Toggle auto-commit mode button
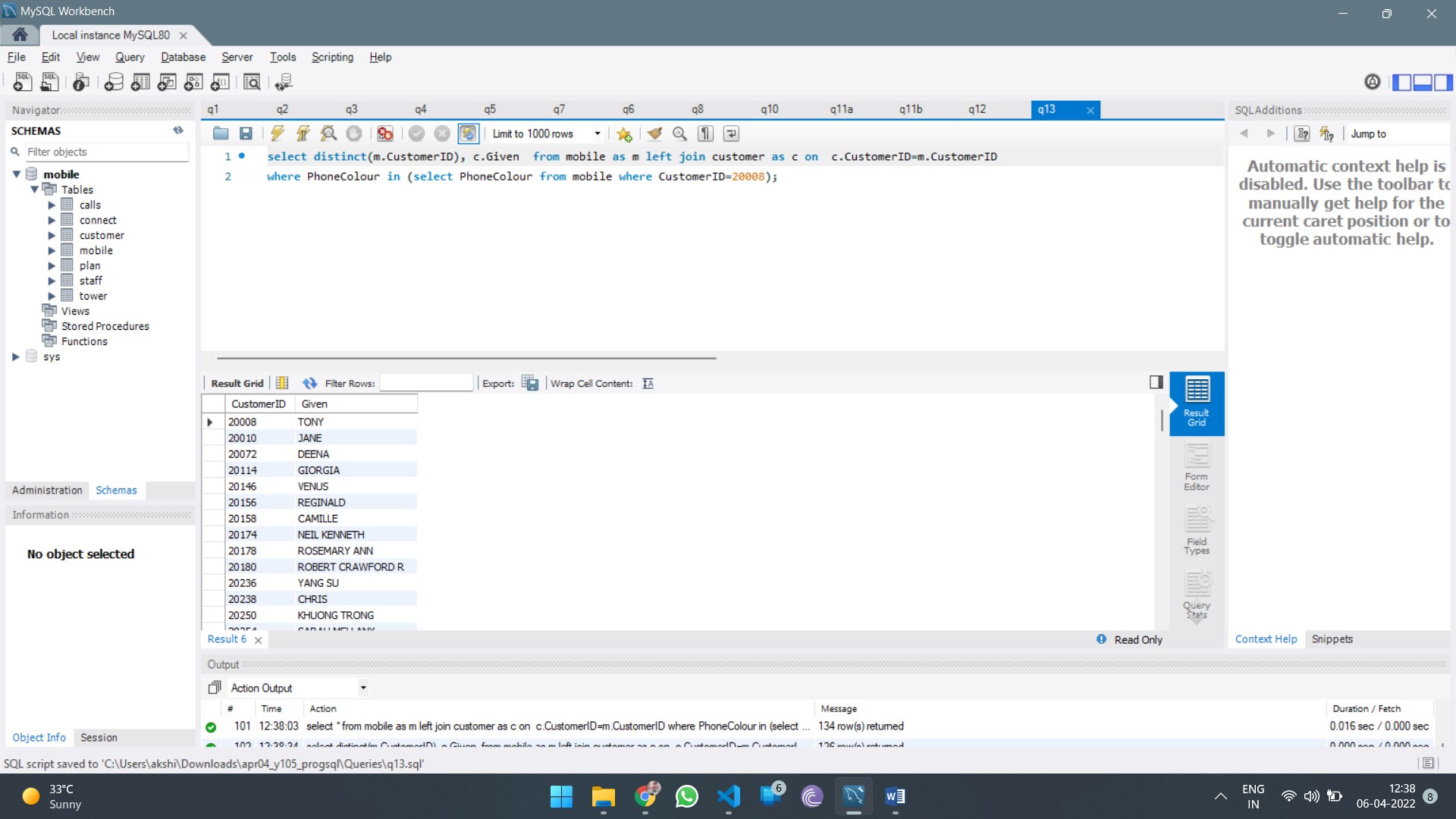This screenshot has height=819, width=1456. tap(468, 133)
